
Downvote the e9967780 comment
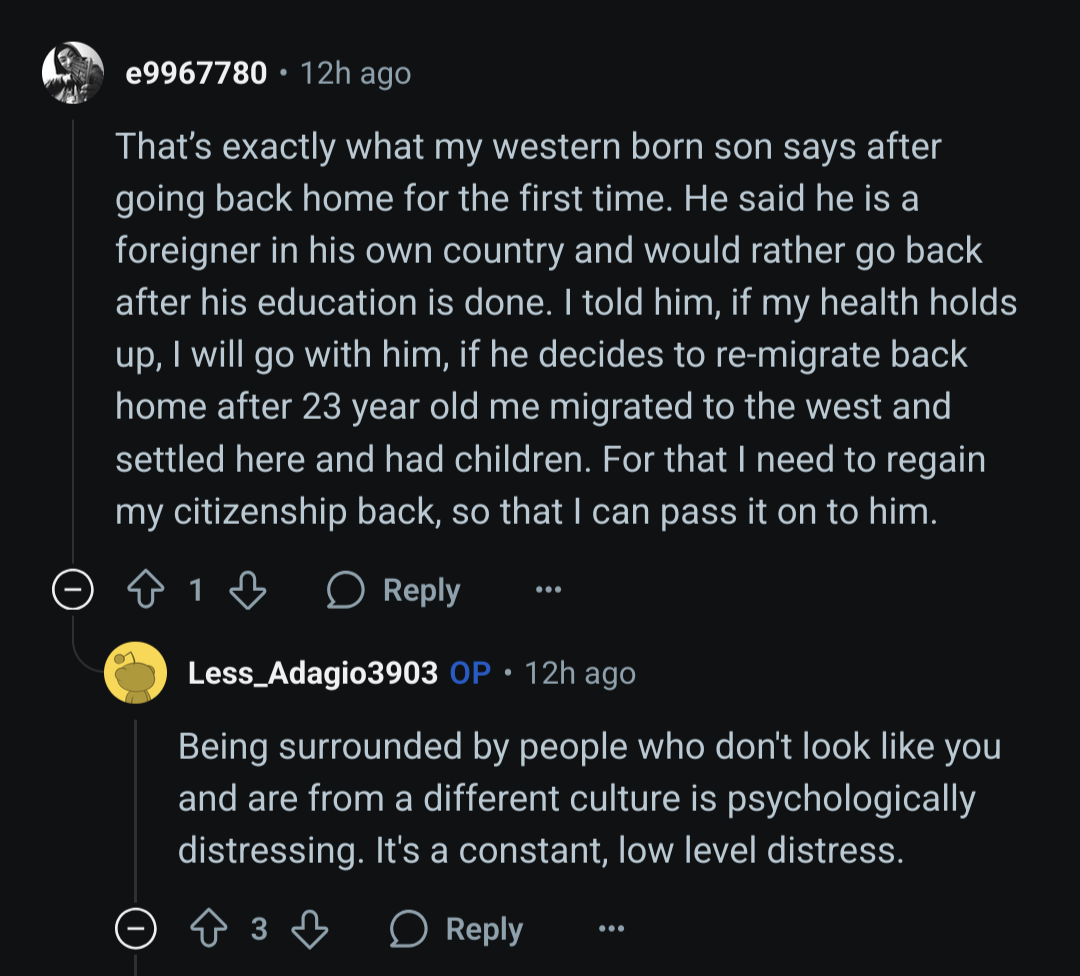pos(247,591)
